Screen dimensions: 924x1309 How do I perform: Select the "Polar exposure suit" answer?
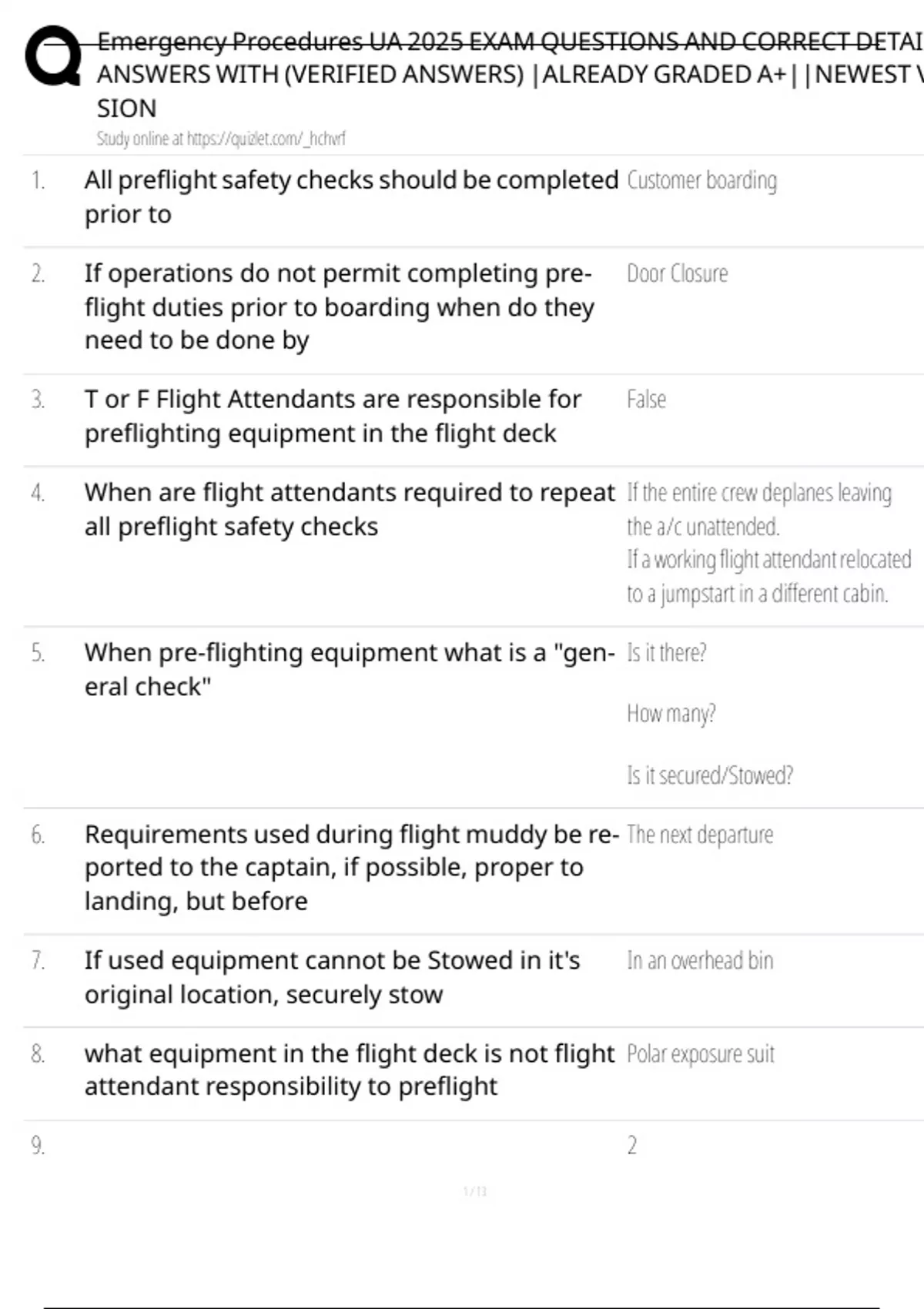coord(700,1054)
